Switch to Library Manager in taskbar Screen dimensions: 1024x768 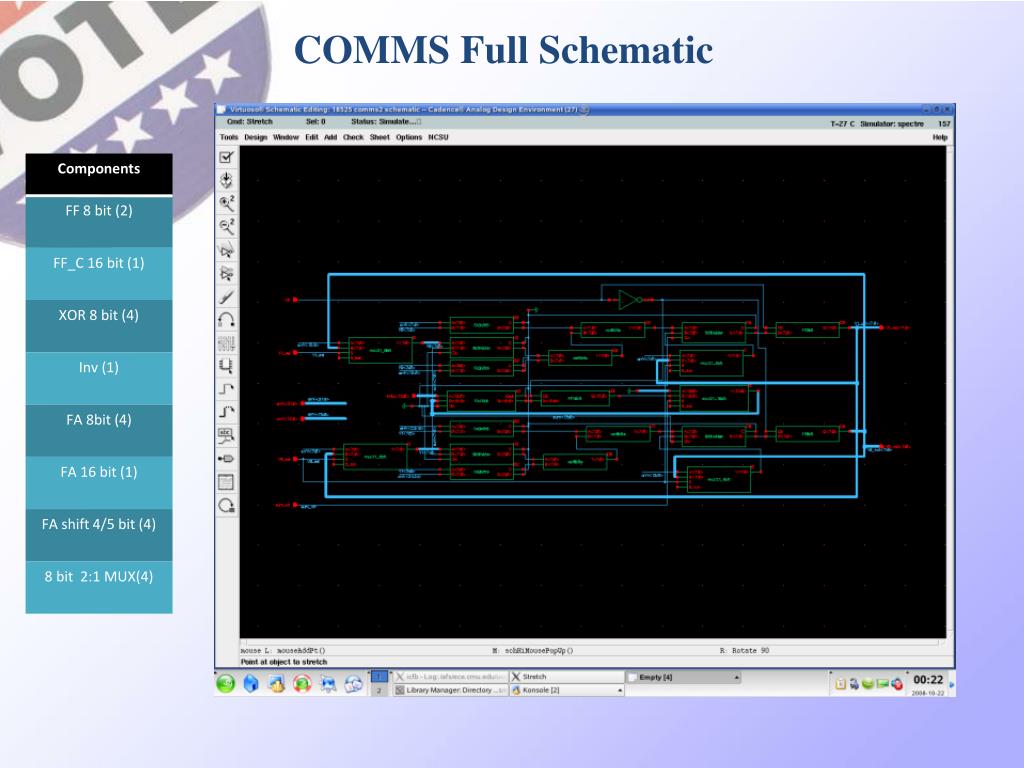tap(449, 690)
